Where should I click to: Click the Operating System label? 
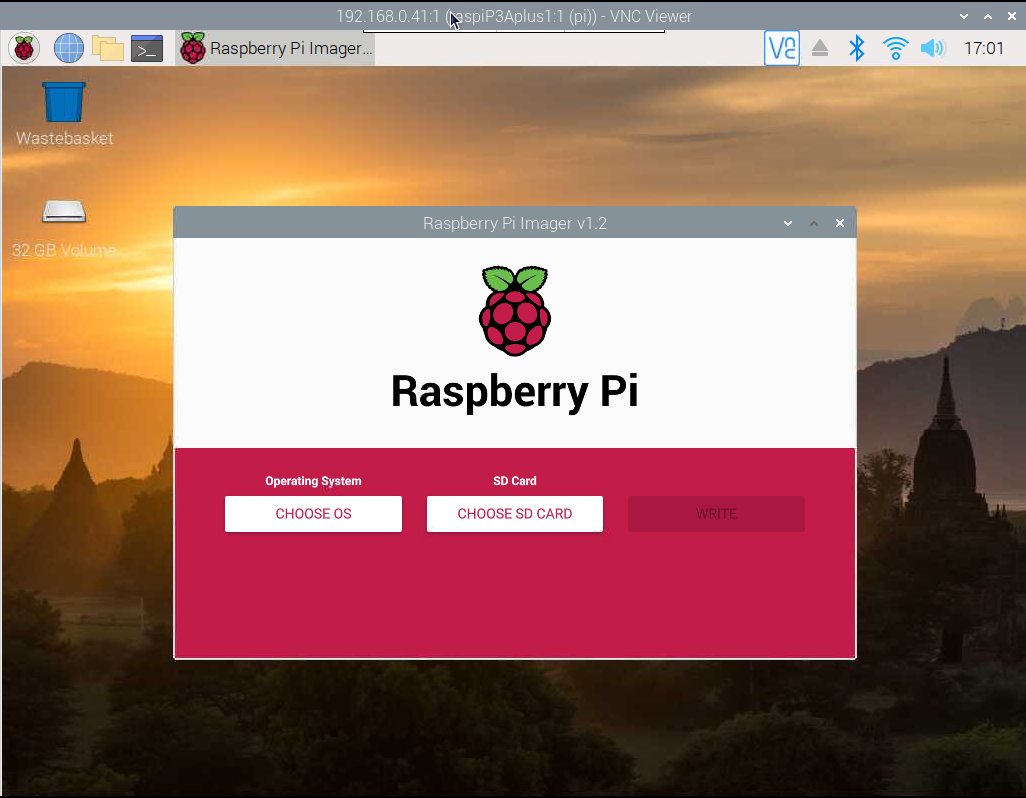click(x=313, y=481)
